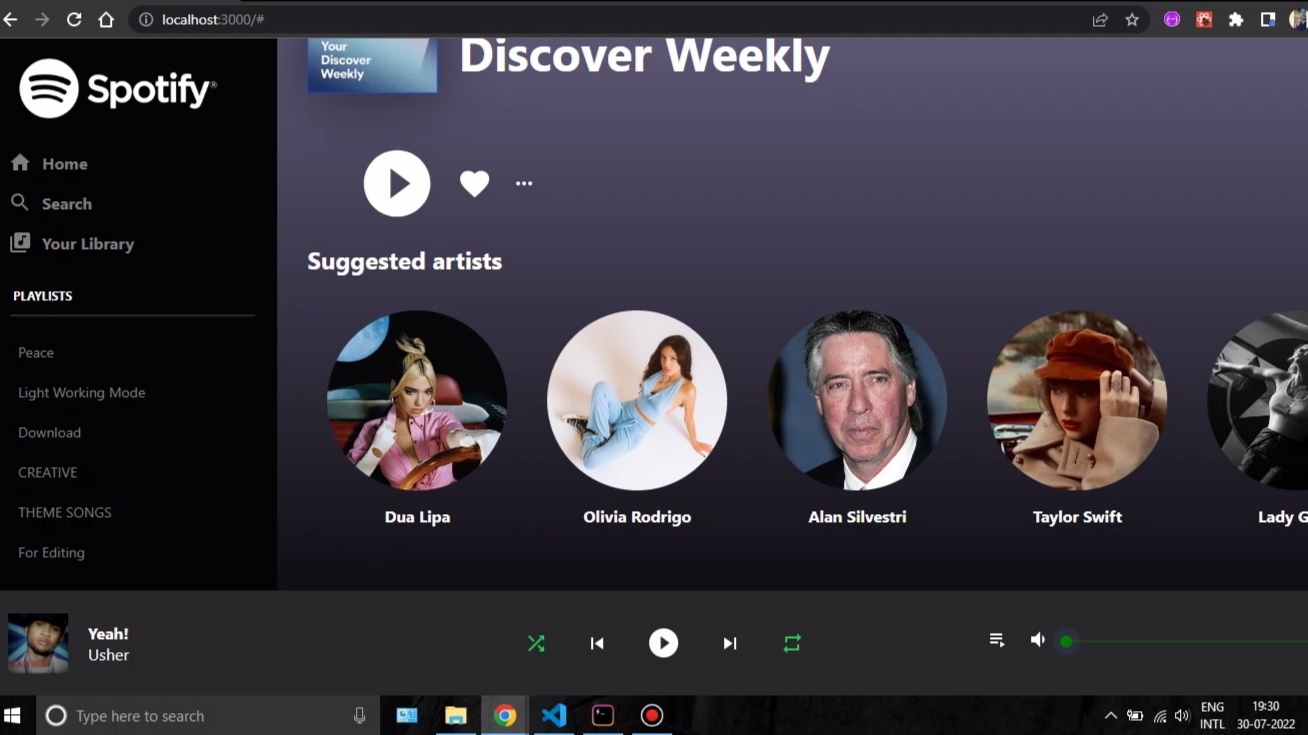1308x735 pixels.
Task: Click the Yeah! album cover thumbnail
Action: click(x=38, y=643)
